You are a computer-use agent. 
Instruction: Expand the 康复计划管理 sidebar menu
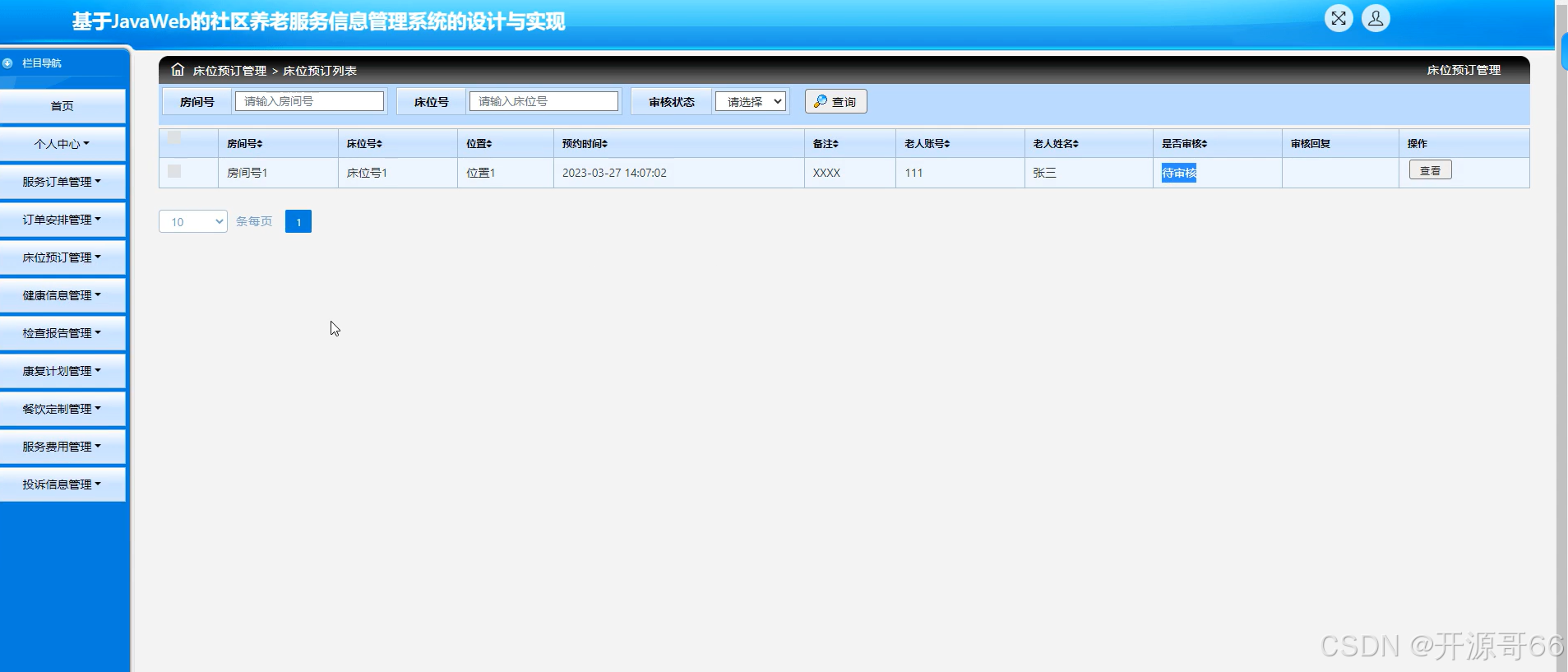point(62,371)
